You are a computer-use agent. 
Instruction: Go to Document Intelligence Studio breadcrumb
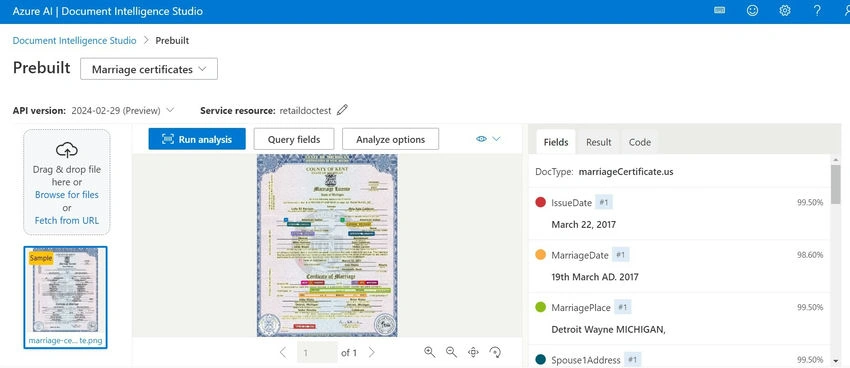pyautogui.click(x=74, y=40)
